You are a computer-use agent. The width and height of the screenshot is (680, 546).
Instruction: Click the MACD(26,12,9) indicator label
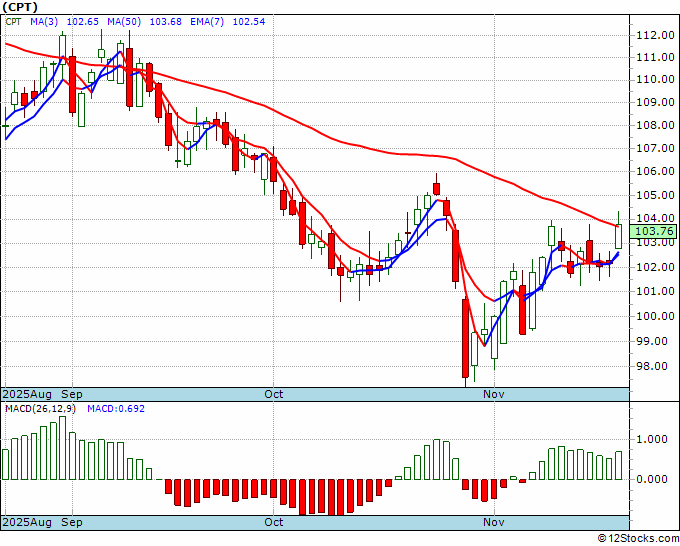40,409
